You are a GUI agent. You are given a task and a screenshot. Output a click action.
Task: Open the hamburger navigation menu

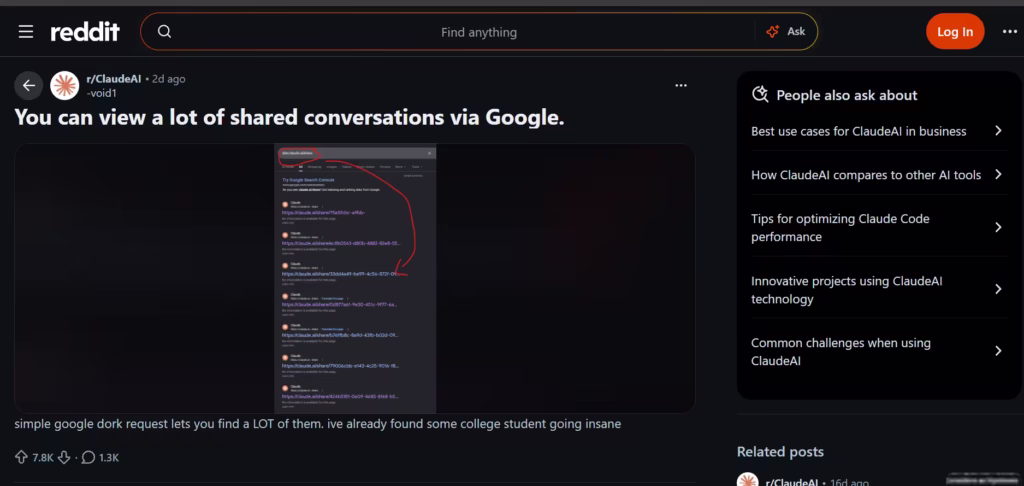(x=25, y=31)
